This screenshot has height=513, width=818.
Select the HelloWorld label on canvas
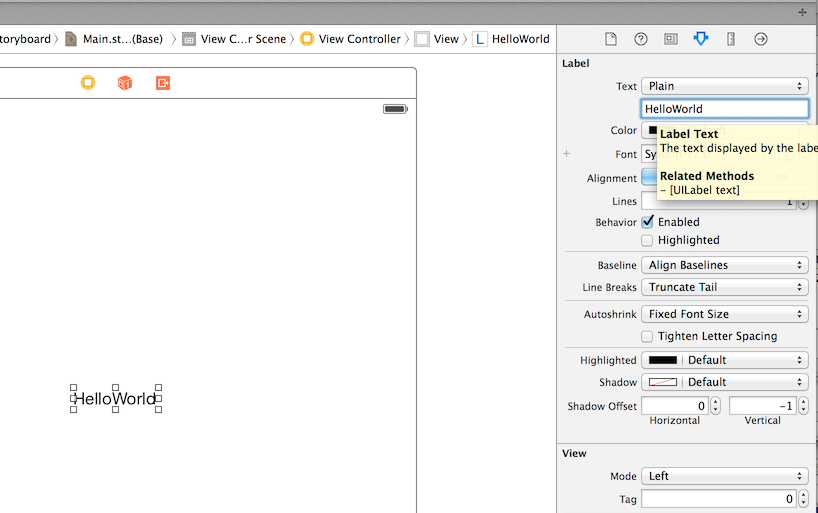tap(115, 399)
